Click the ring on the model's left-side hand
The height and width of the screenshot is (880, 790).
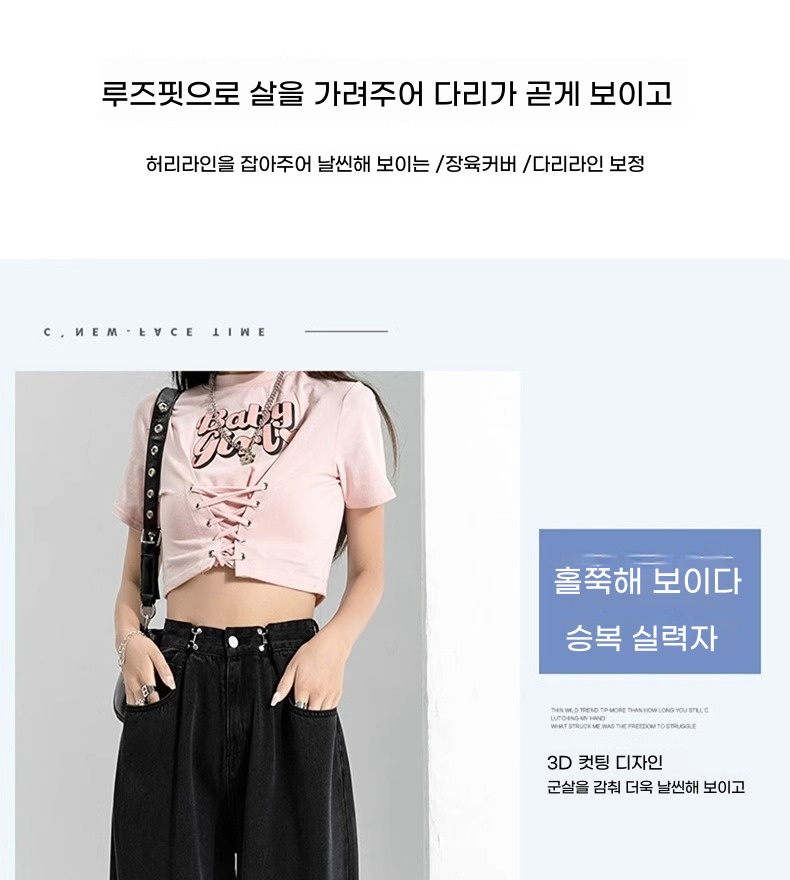[147, 690]
